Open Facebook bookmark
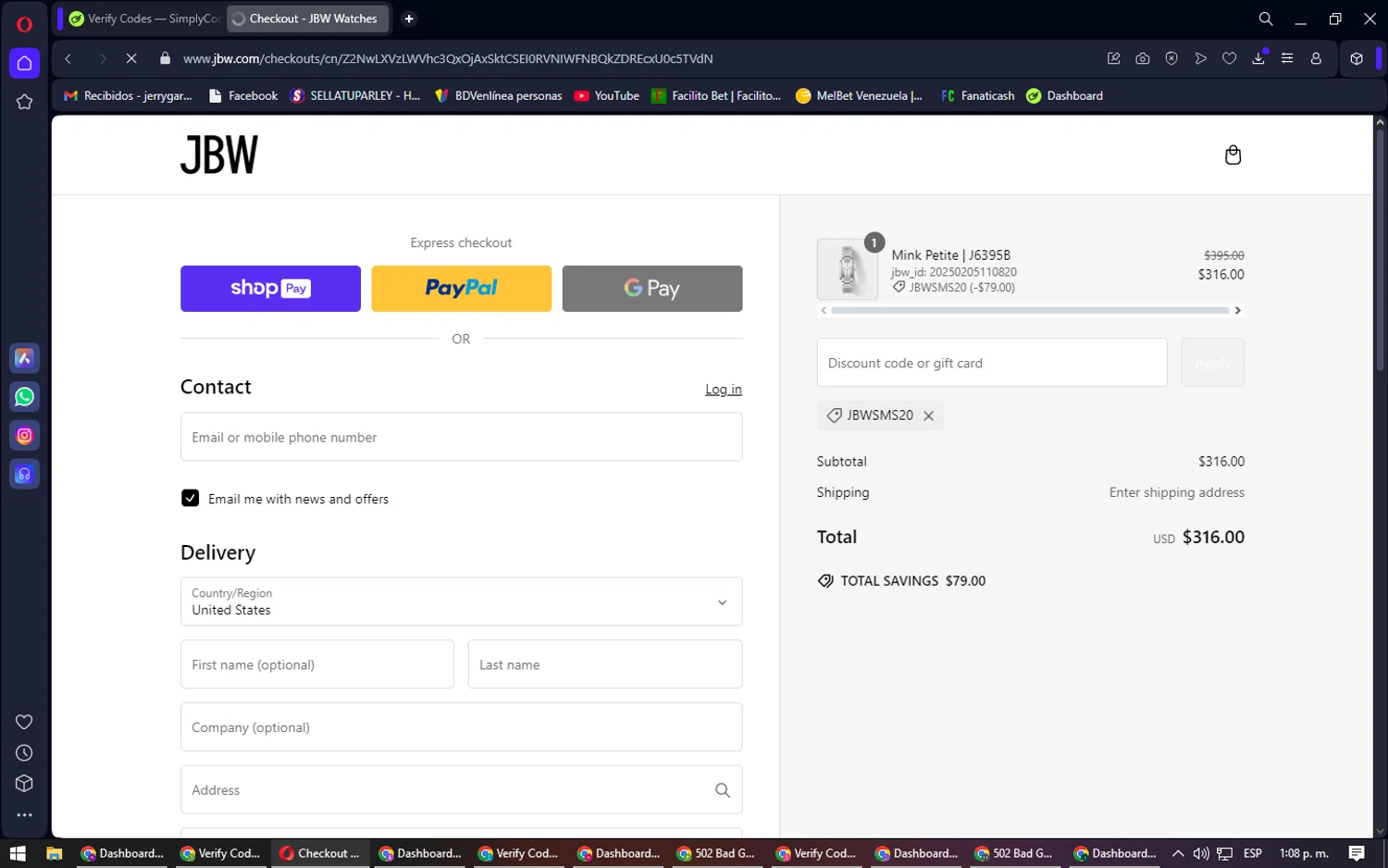1388x868 pixels. coord(243,95)
